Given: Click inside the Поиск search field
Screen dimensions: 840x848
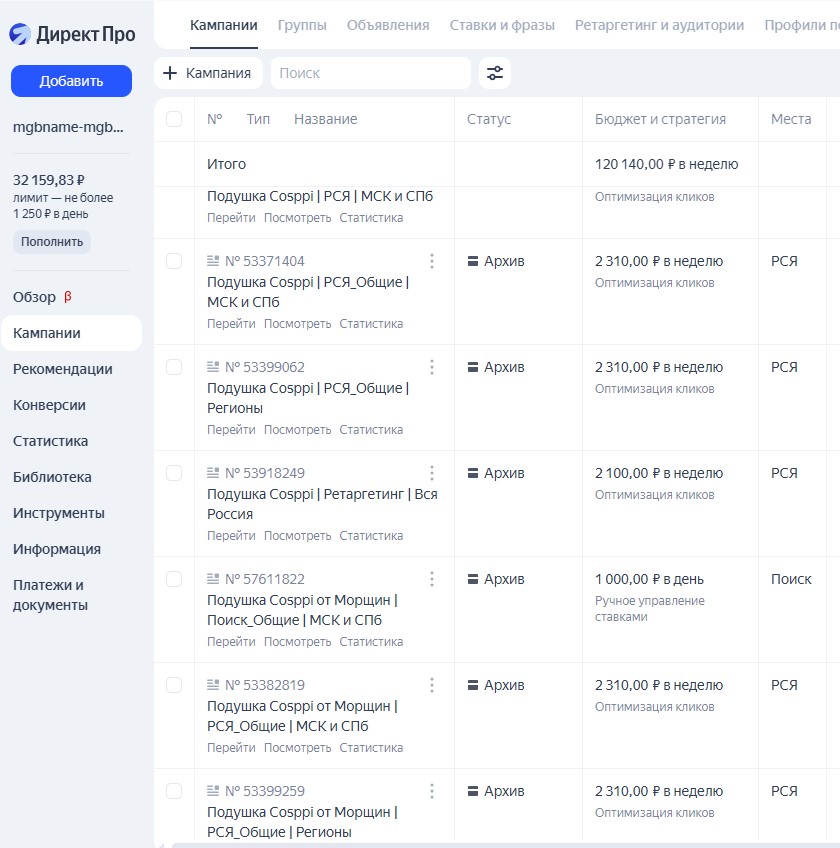Looking at the screenshot, I should (x=371, y=73).
